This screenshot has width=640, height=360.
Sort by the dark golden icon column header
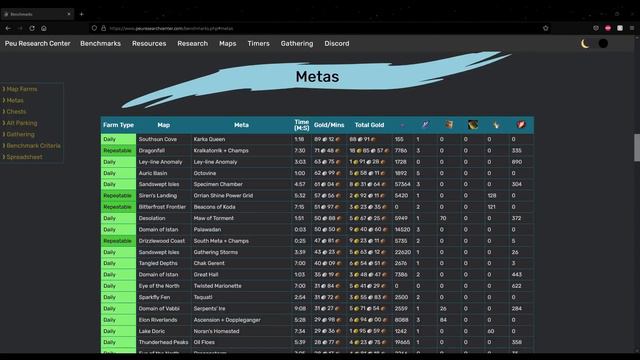click(x=473, y=125)
